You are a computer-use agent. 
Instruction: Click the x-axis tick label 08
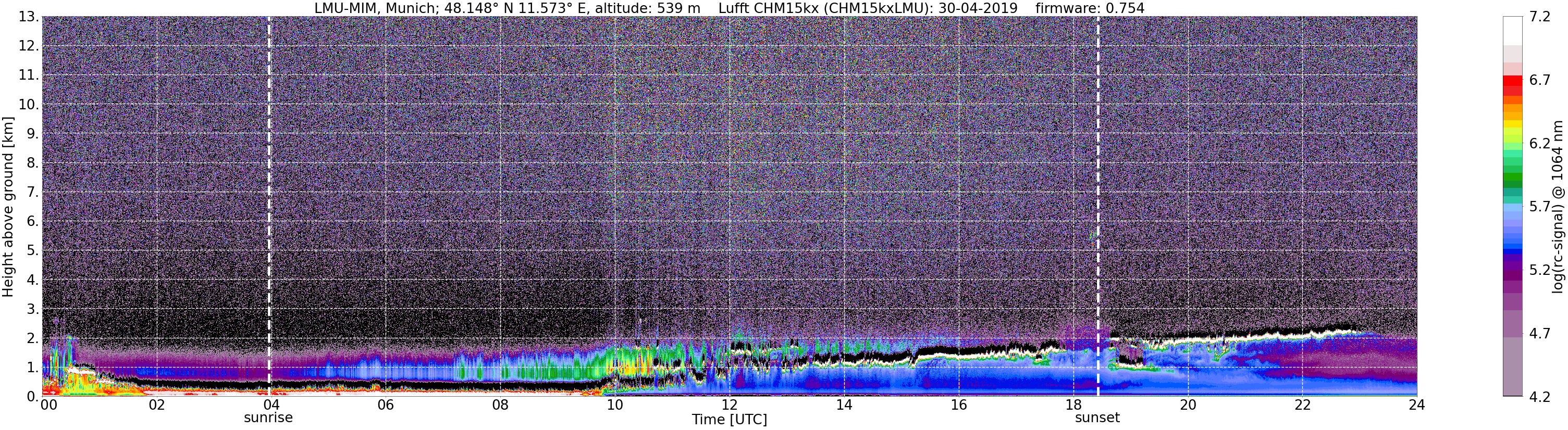500,406
